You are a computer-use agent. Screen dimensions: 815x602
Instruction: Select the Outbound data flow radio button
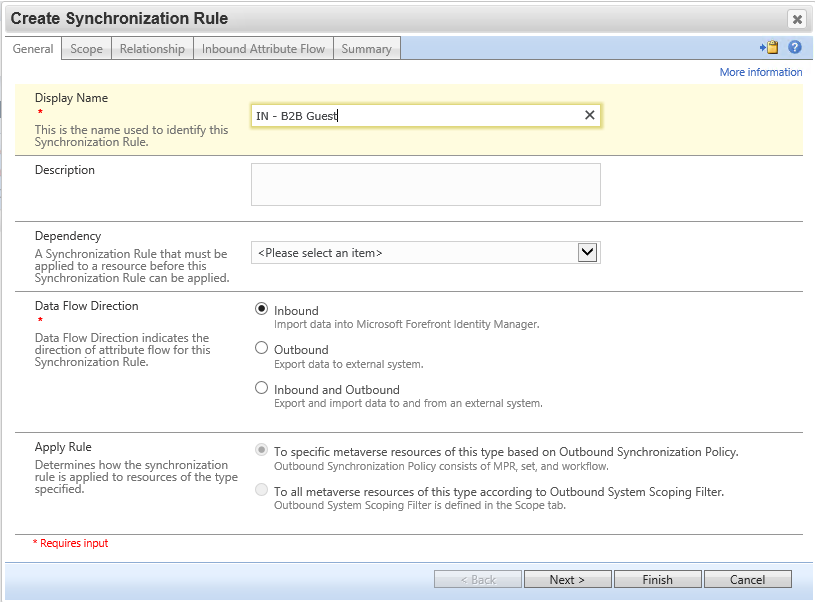point(261,348)
